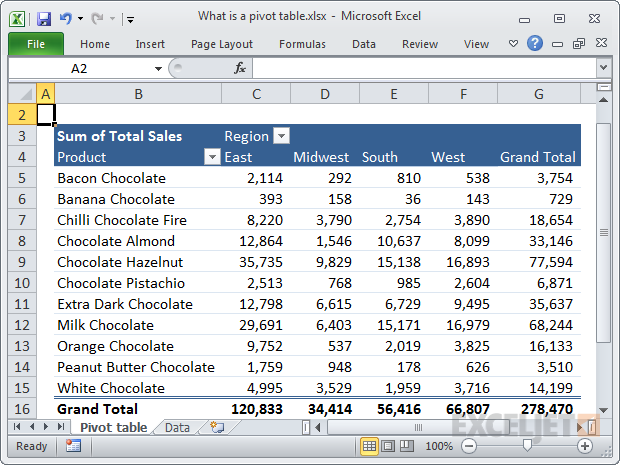
Task: Click the Sum of Total Sales cell
Action: pos(138,136)
